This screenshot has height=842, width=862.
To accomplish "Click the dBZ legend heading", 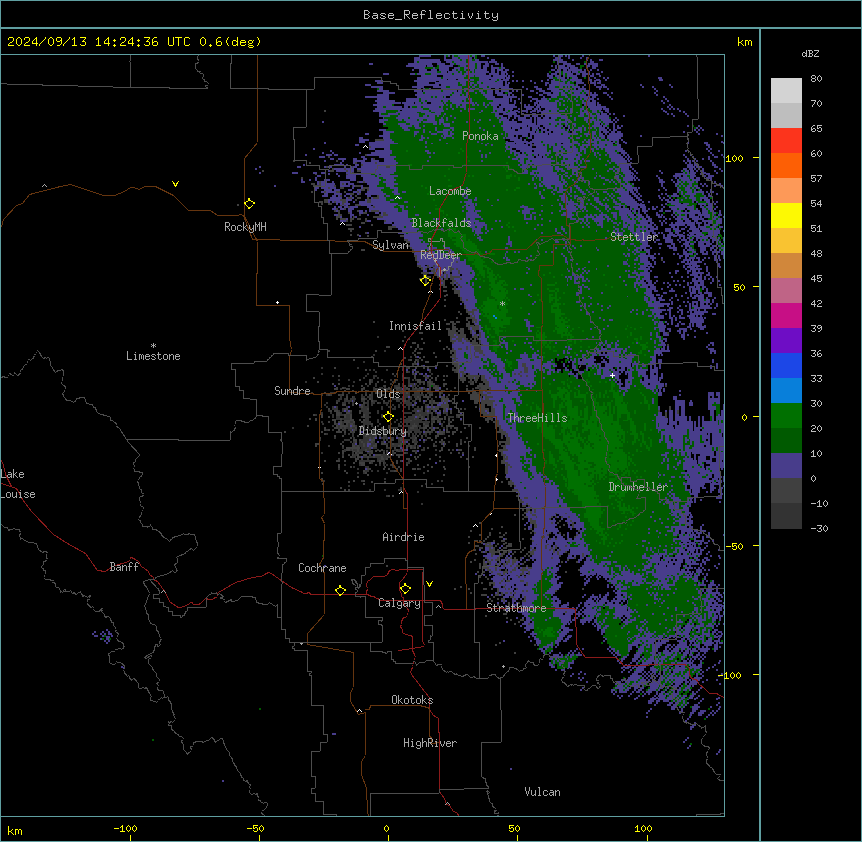I will tap(810, 53).
